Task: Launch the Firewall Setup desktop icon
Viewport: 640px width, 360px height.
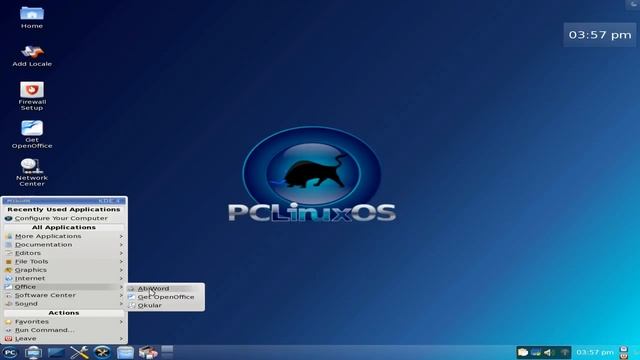Action: 32,96
